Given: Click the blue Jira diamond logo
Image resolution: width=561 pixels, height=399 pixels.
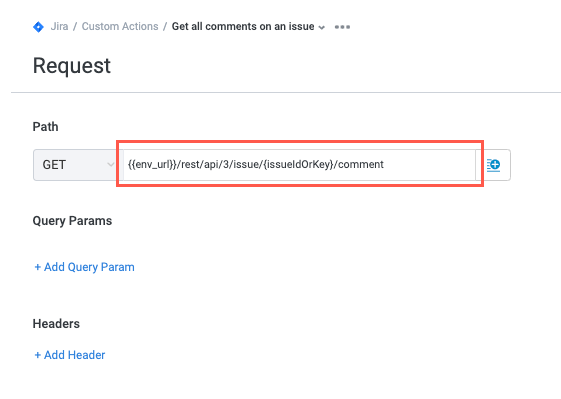Looking at the screenshot, I should 38,27.
